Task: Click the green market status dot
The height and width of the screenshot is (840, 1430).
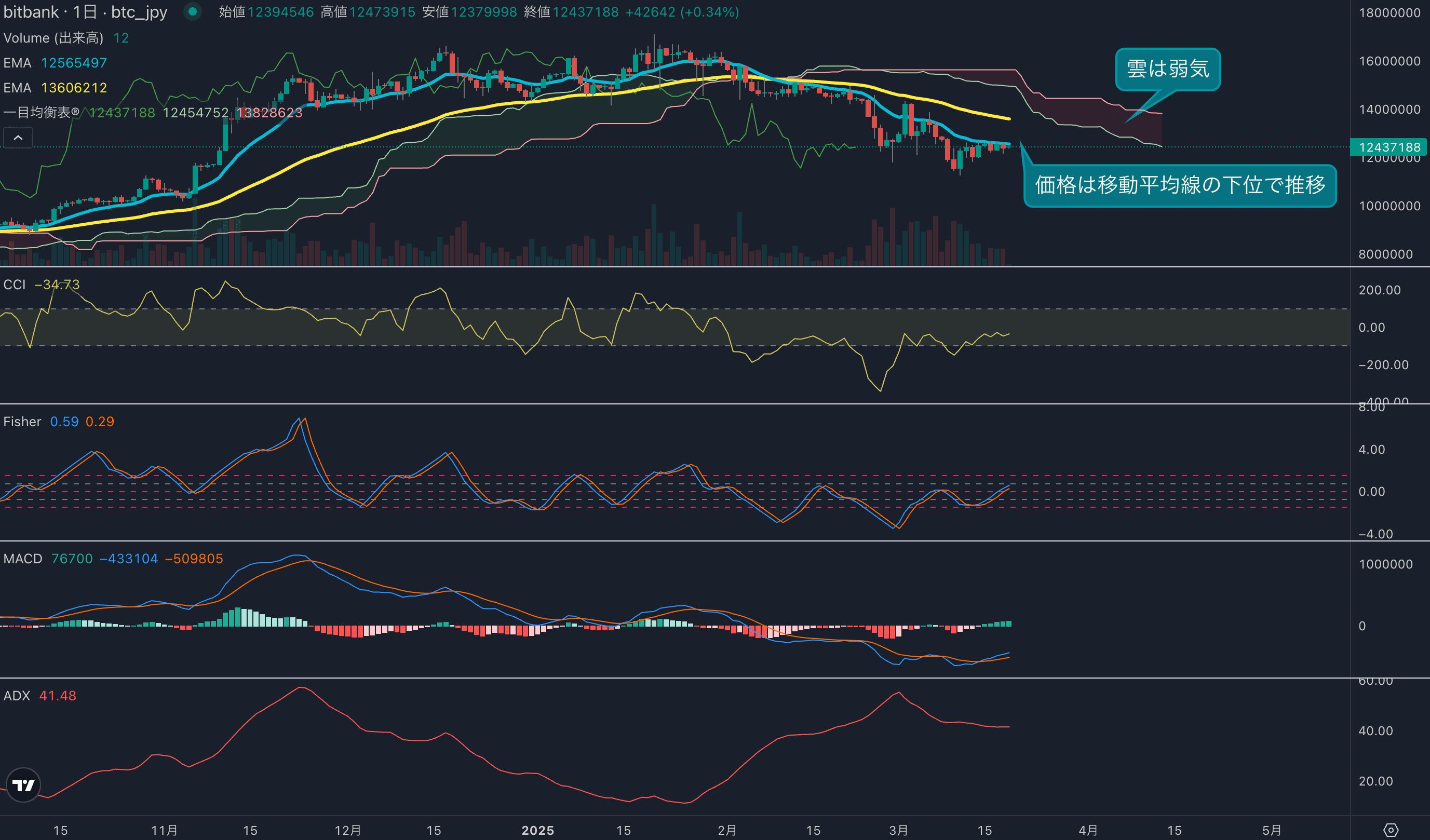Action: click(x=192, y=11)
